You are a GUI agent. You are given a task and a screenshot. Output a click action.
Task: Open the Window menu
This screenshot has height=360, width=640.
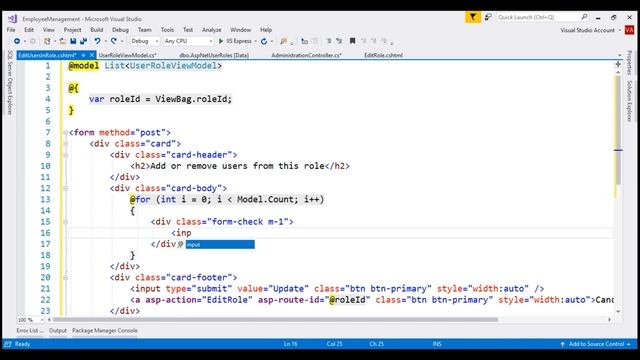tap(240, 30)
